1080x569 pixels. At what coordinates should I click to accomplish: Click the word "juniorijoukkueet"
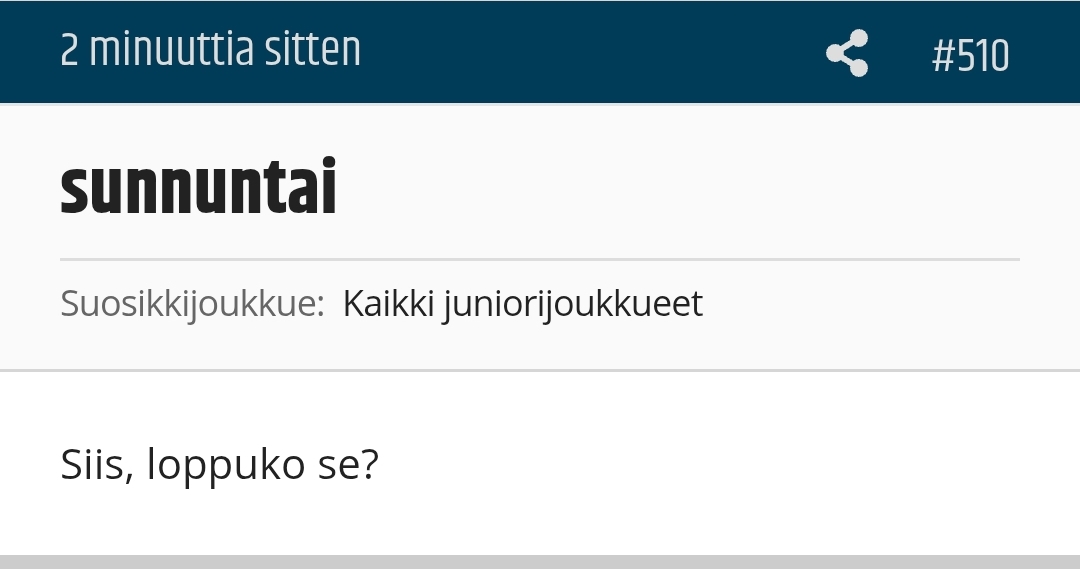[x=573, y=303]
